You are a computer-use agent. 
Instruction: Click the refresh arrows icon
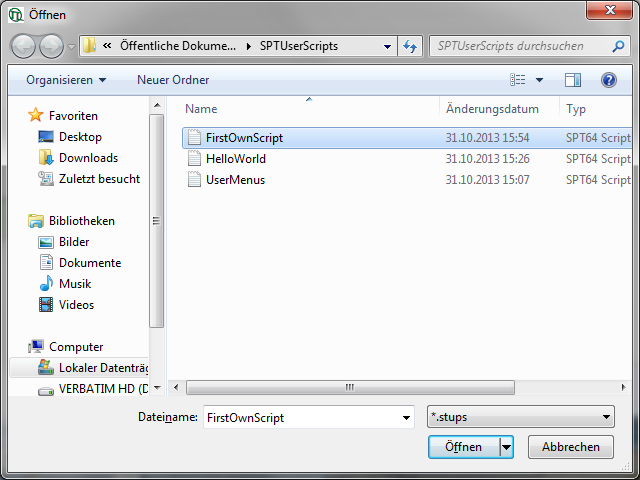[x=409, y=46]
